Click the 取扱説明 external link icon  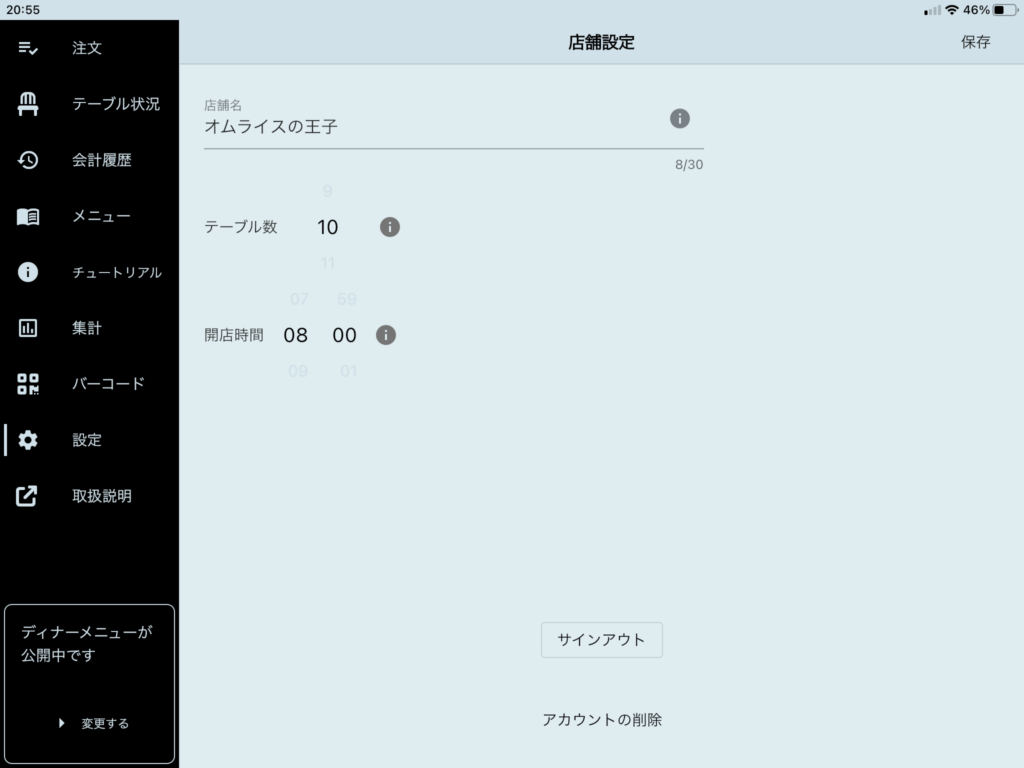26,496
